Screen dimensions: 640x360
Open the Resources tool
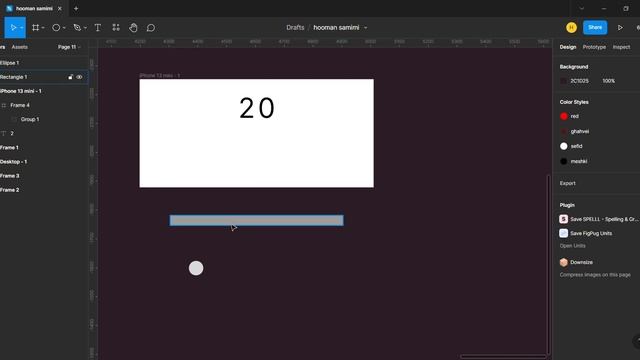point(116,27)
